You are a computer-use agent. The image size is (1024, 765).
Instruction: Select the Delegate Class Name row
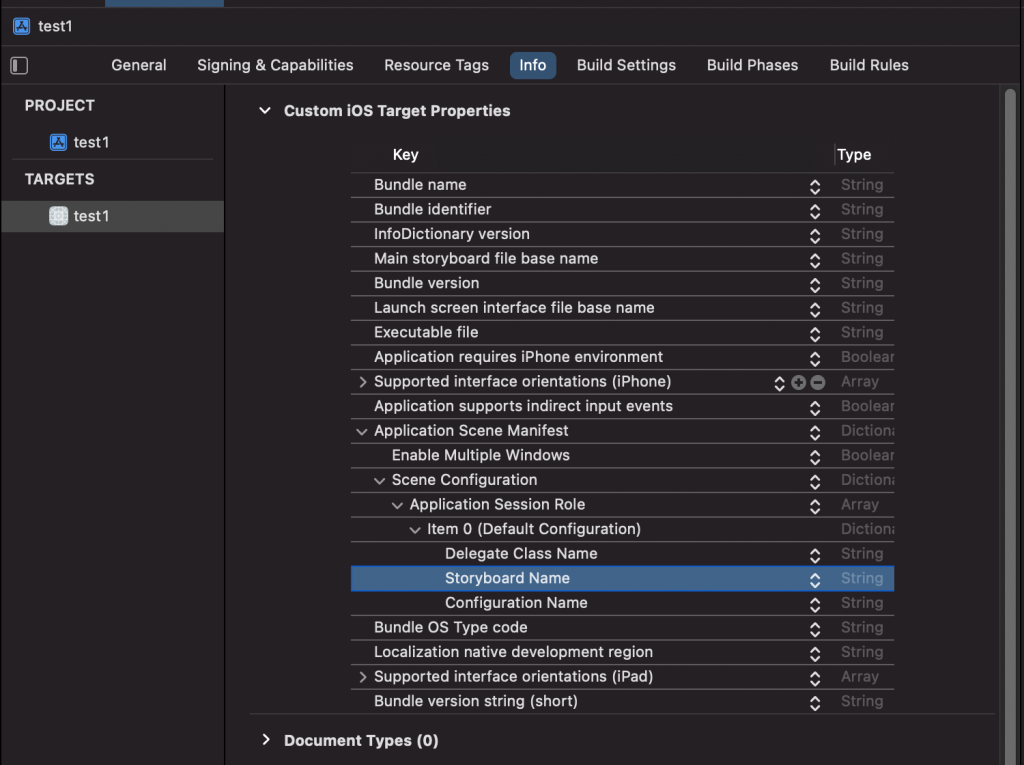click(x=521, y=554)
